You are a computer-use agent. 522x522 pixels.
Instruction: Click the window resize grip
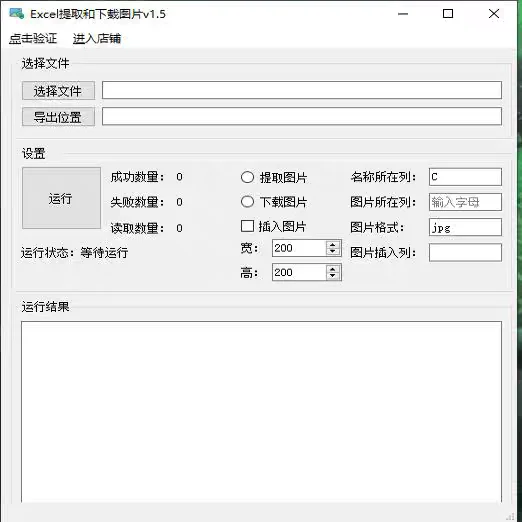pos(510,516)
